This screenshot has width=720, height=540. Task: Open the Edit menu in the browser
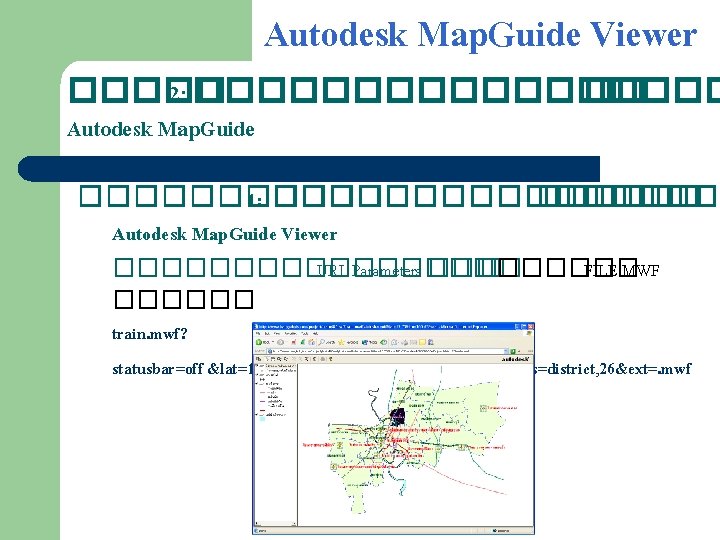tap(267, 333)
